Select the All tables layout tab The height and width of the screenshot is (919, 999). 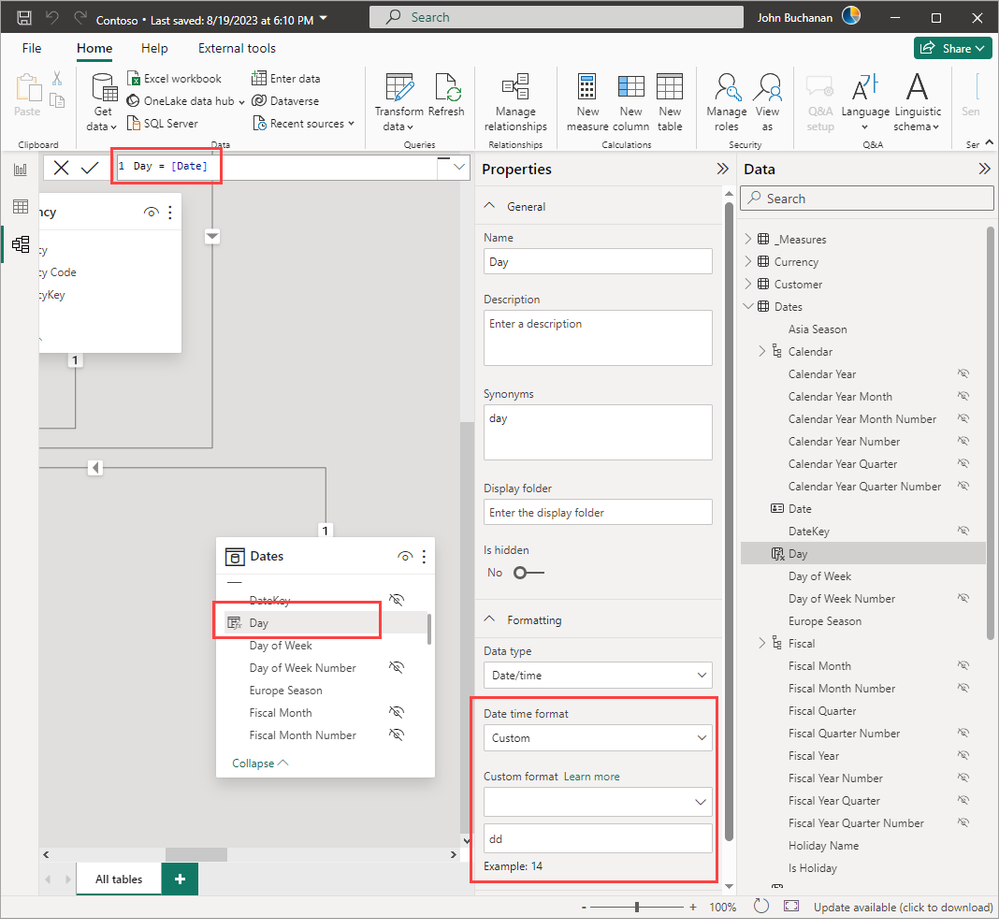tap(119, 879)
